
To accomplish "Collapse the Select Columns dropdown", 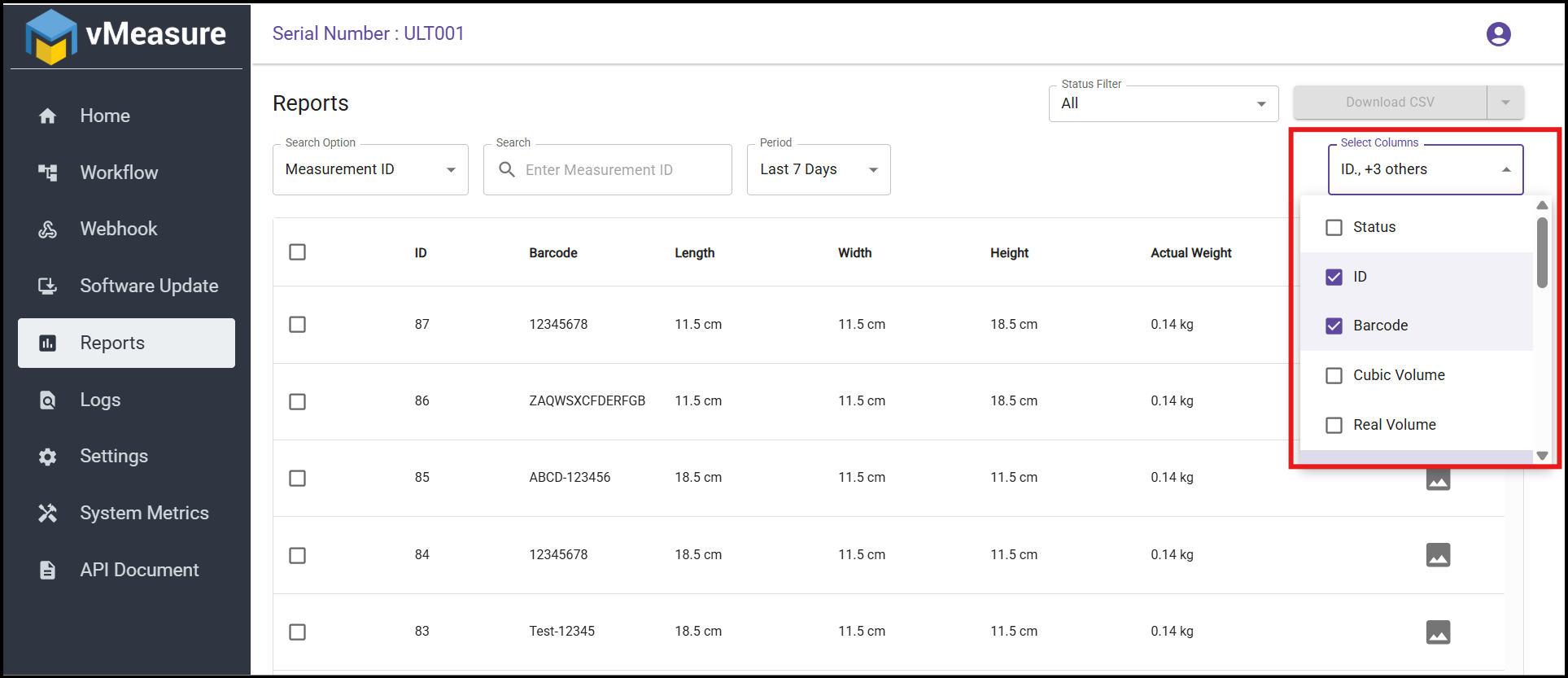I will [x=1426, y=169].
